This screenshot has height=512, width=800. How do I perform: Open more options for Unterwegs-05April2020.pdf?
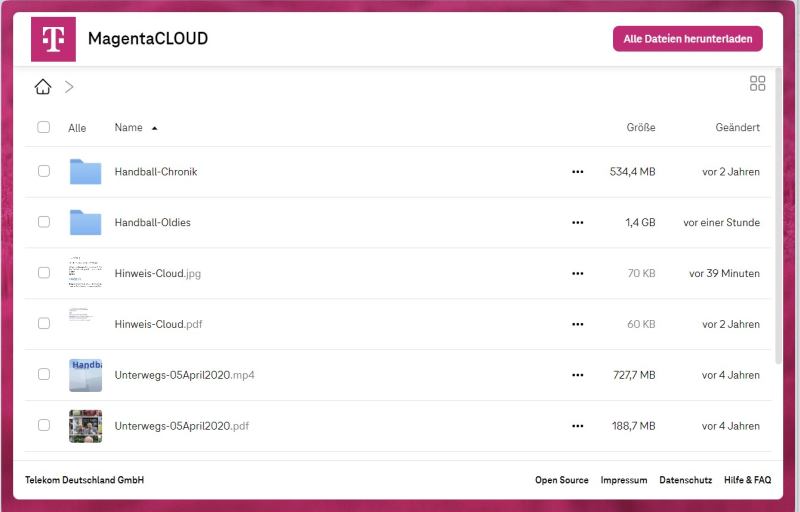point(578,426)
